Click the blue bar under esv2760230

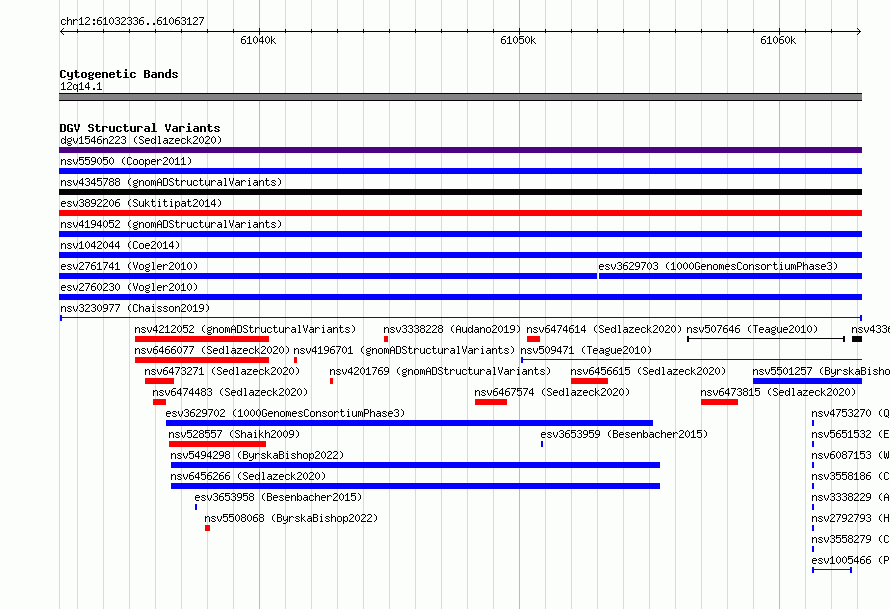(x=460, y=297)
